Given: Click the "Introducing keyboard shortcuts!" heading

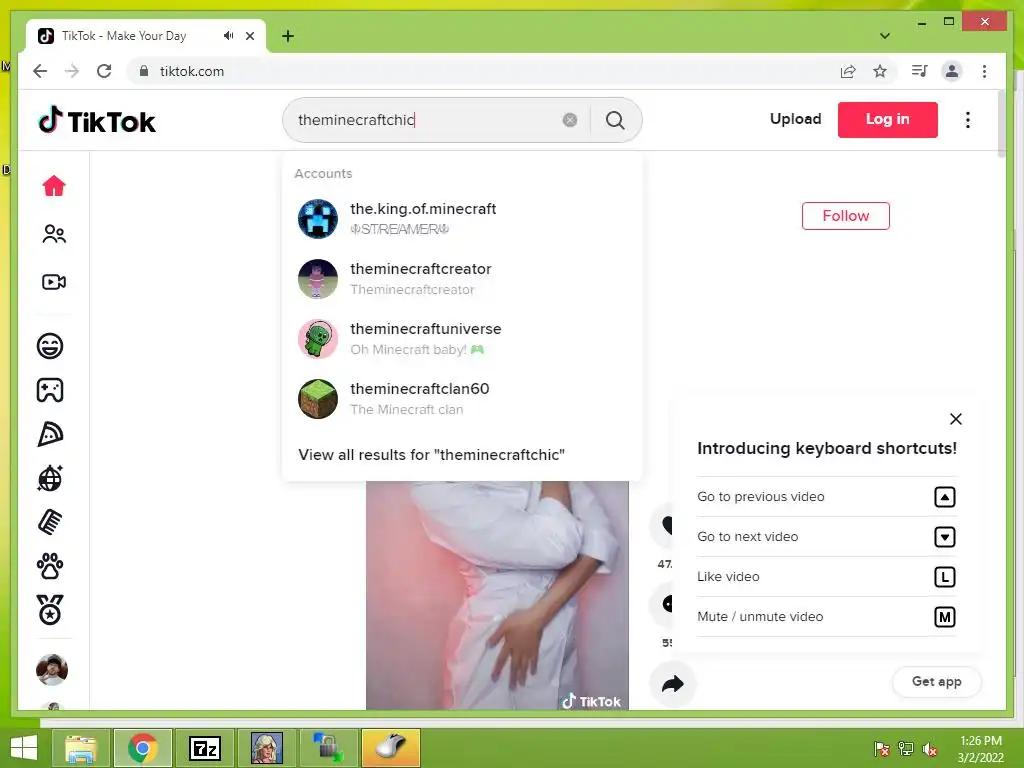Looking at the screenshot, I should pos(827,448).
